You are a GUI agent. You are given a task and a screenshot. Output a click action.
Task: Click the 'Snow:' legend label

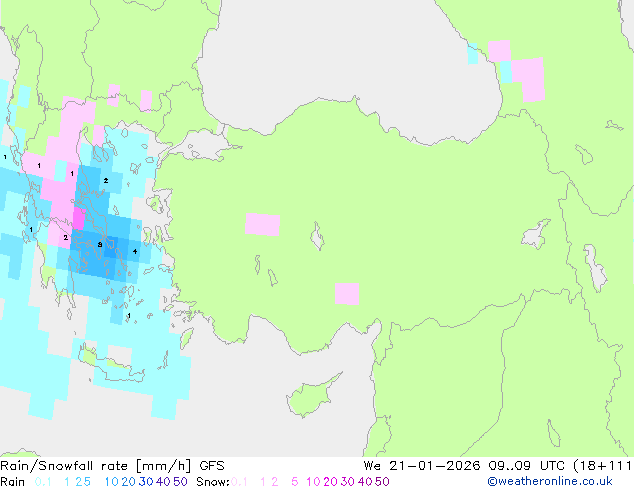[213, 482]
